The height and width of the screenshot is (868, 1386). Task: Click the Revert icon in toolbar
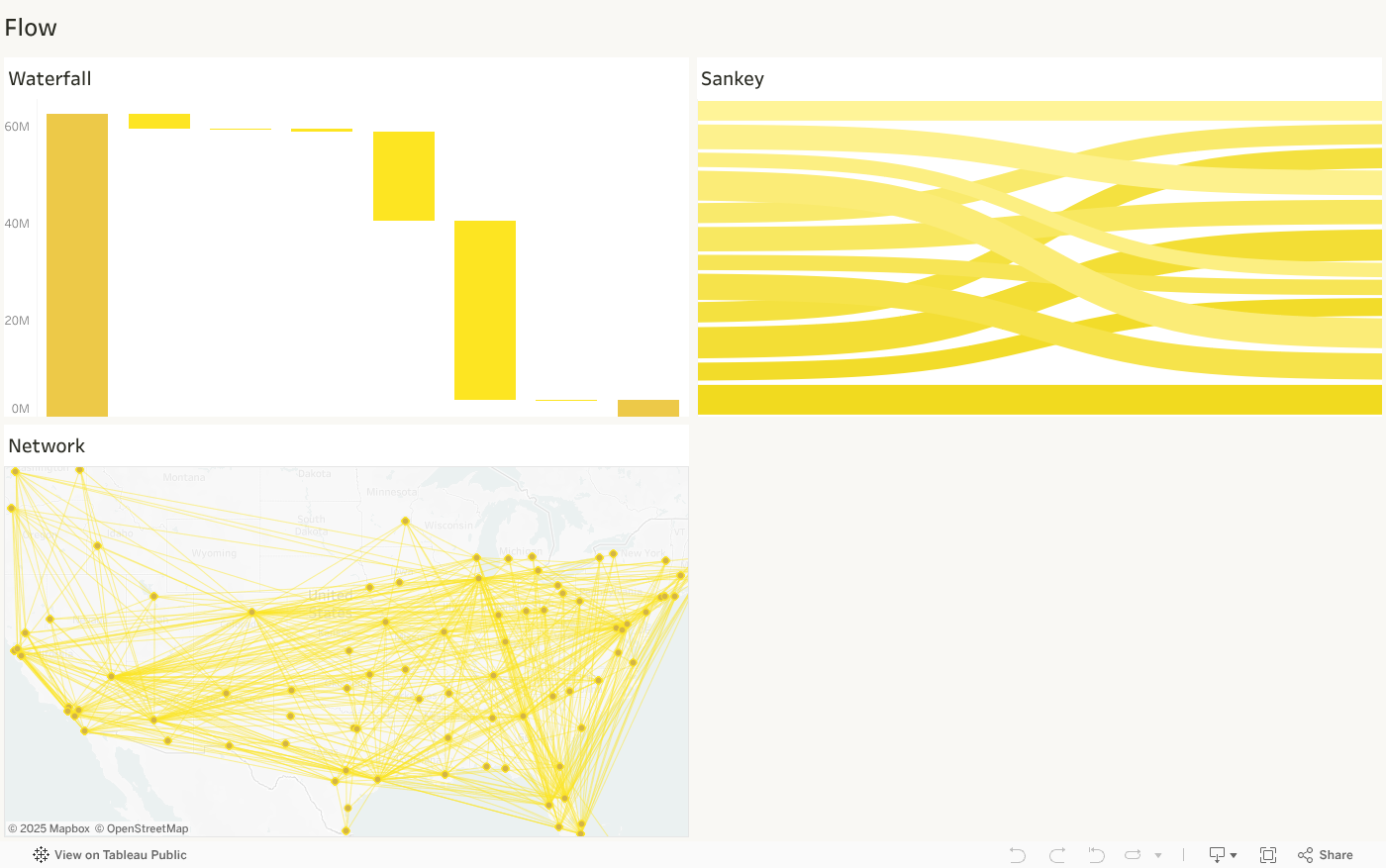click(1096, 855)
